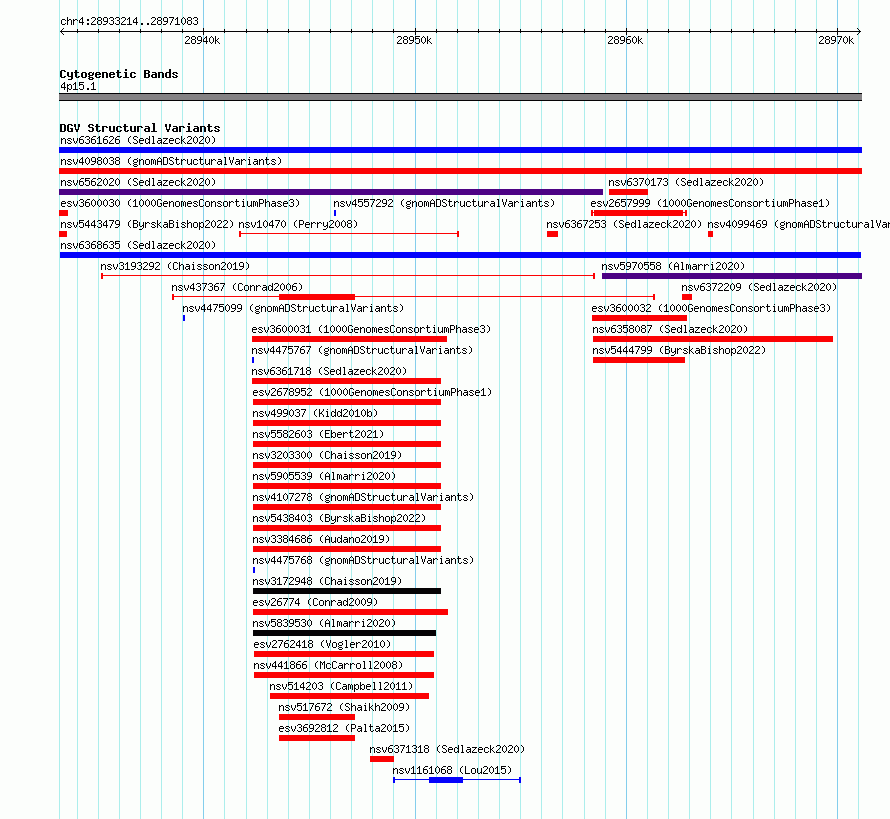Viewport: 890px width, 819px height.
Task: Click the Cytogenetic Bands track title
Action: point(119,74)
